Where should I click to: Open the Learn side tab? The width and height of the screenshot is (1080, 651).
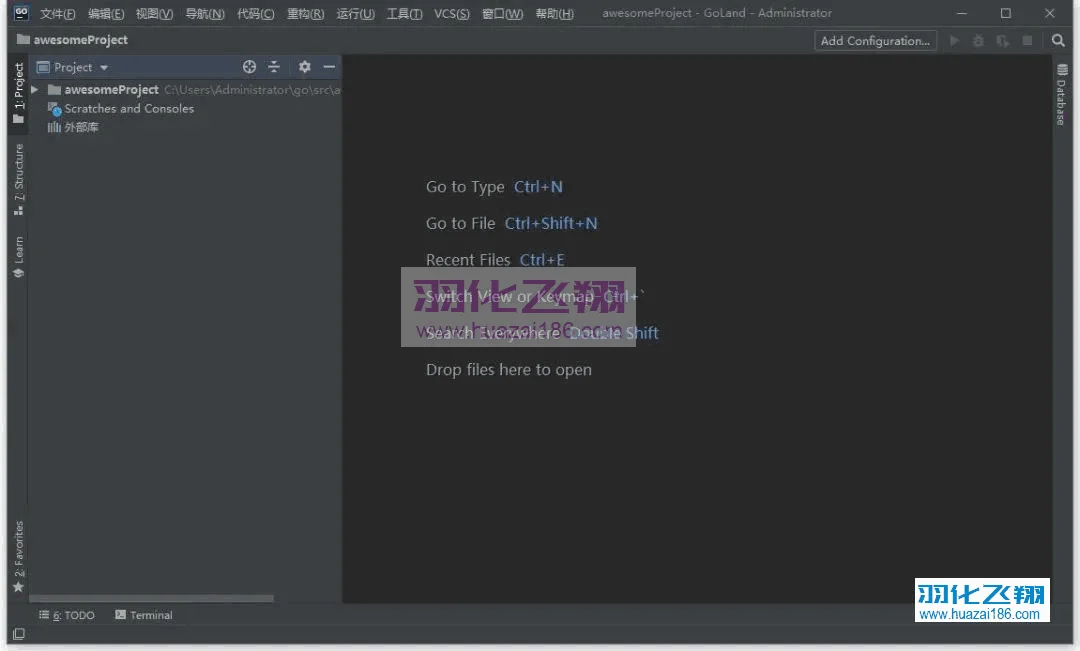pyautogui.click(x=18, y=257)
